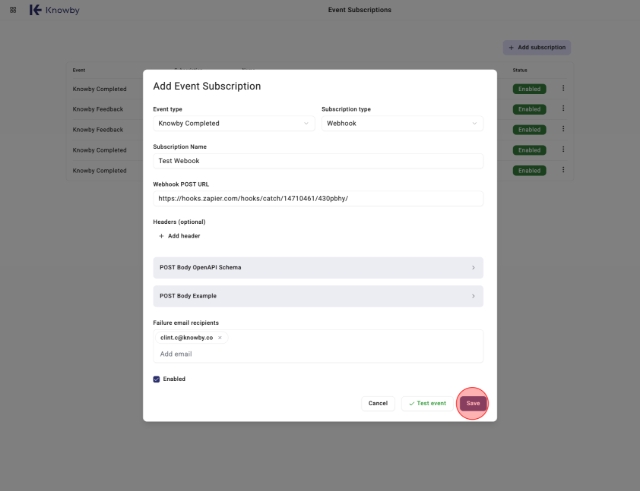This screenshot has height=491, width=640.
Task: Open the Event type dropdown
Action: pyautogui.click(x=234, y=123)
